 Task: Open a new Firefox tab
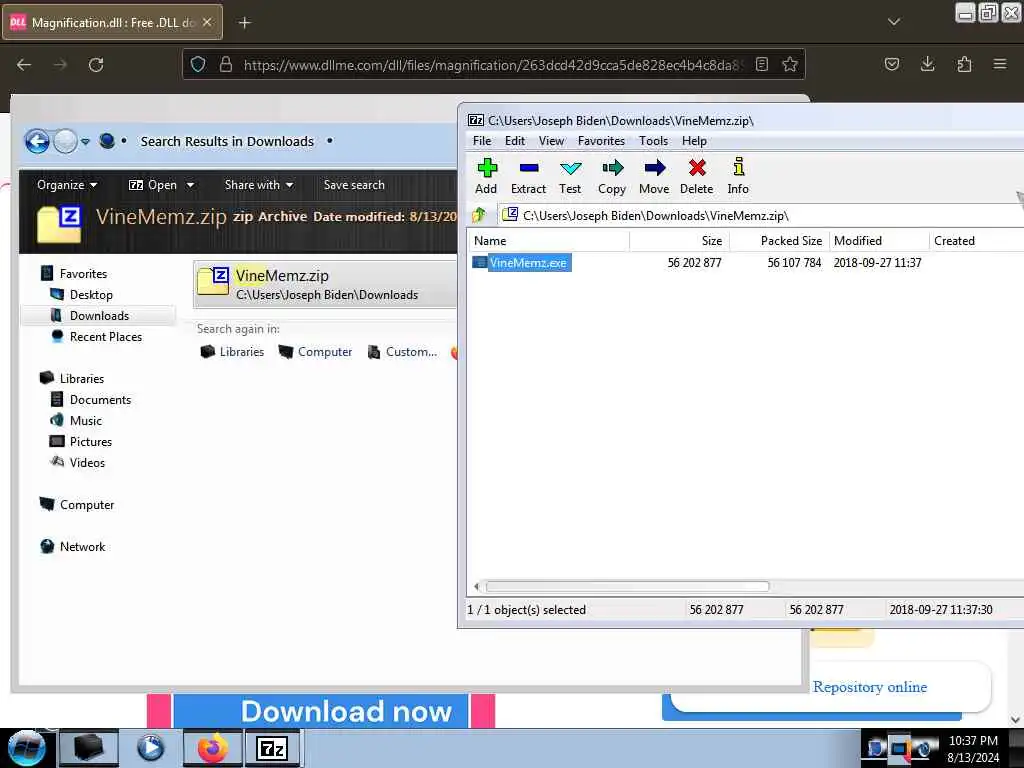244,23
